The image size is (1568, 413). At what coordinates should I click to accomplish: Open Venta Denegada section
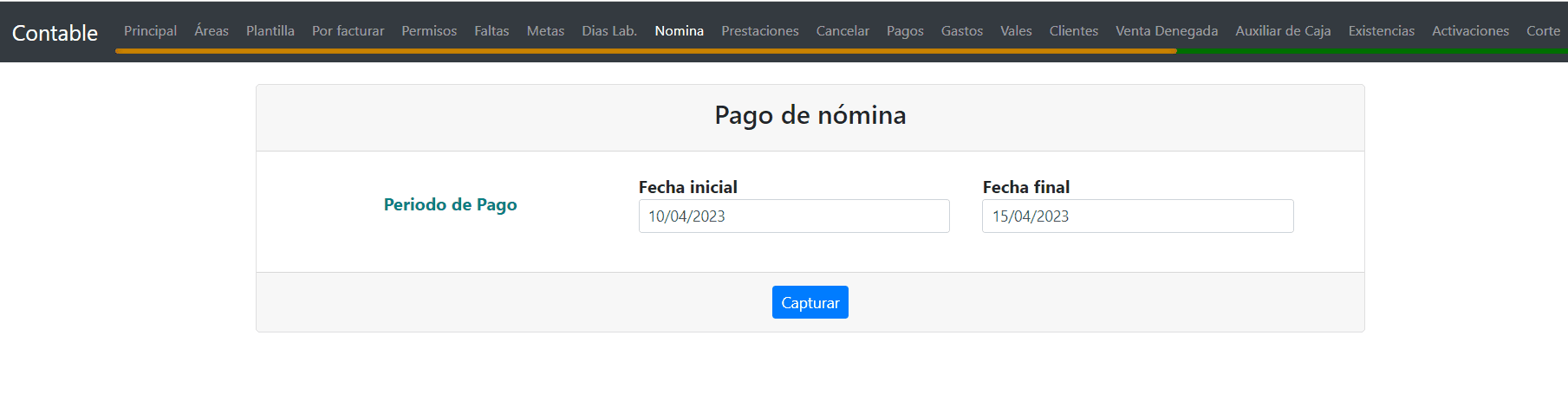point(1167,31)
